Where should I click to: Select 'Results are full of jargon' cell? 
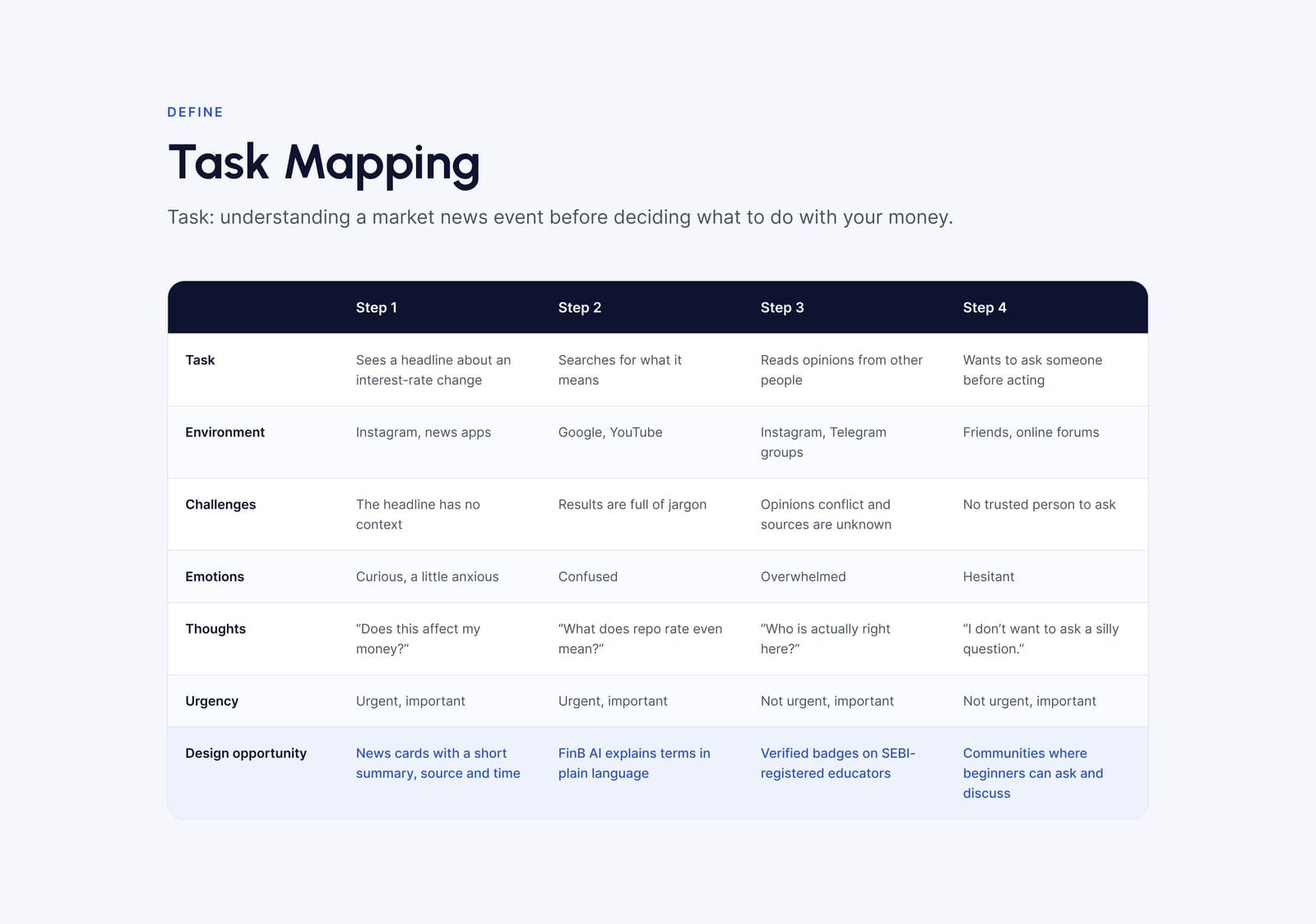633,505
